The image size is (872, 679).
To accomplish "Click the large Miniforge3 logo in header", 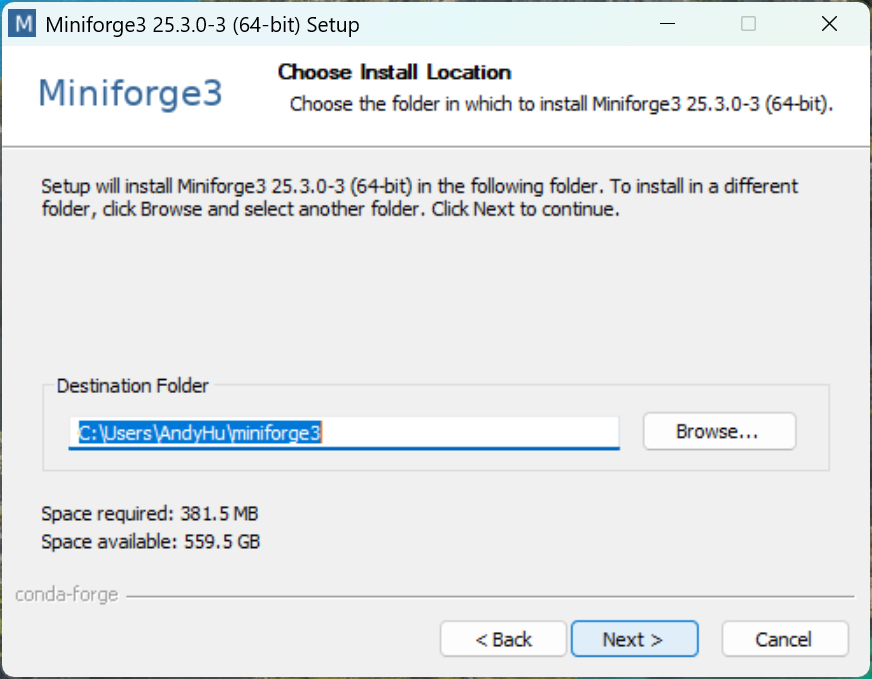I will point(131,93).
